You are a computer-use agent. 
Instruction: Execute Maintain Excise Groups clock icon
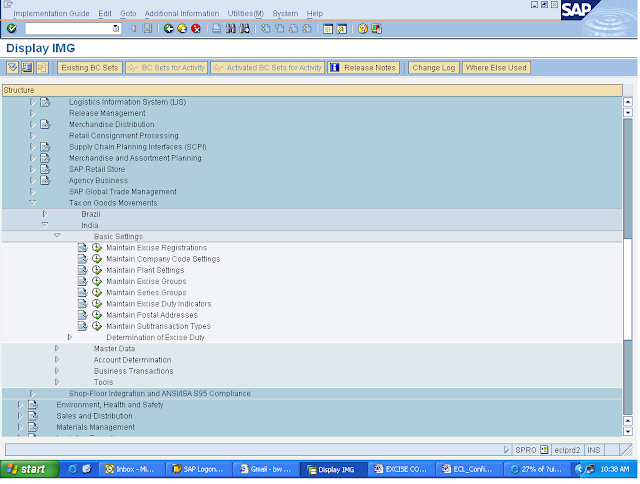coord(97,281)
